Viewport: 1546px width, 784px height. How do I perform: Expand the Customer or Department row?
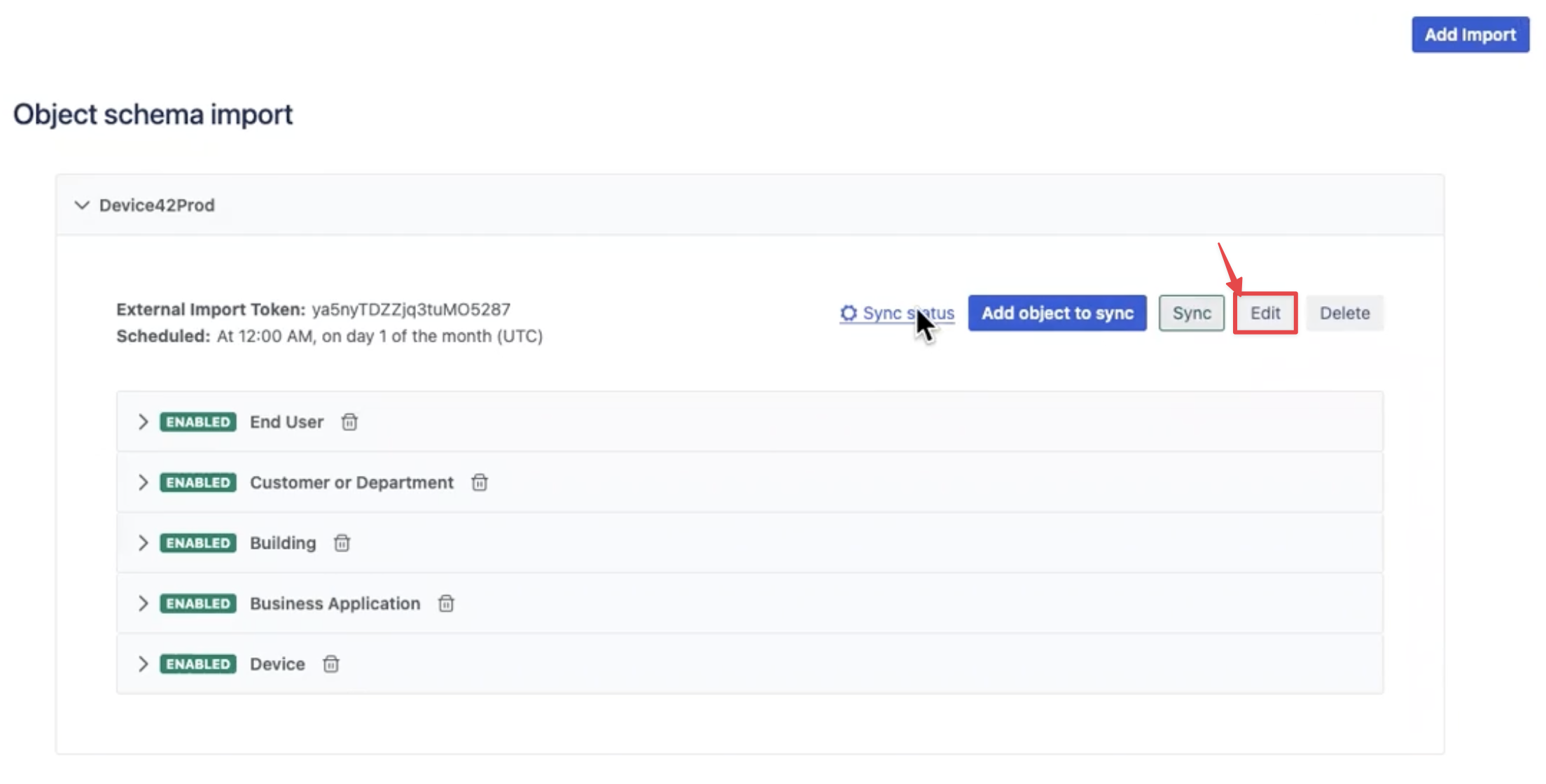point(143,482)
